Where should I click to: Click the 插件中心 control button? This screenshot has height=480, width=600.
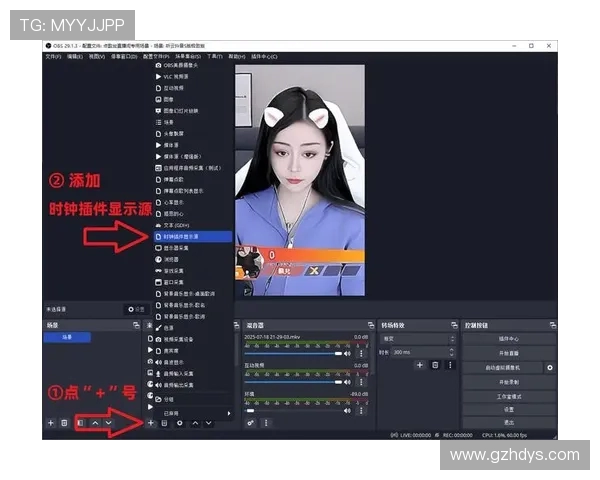[x=509, y=339]
